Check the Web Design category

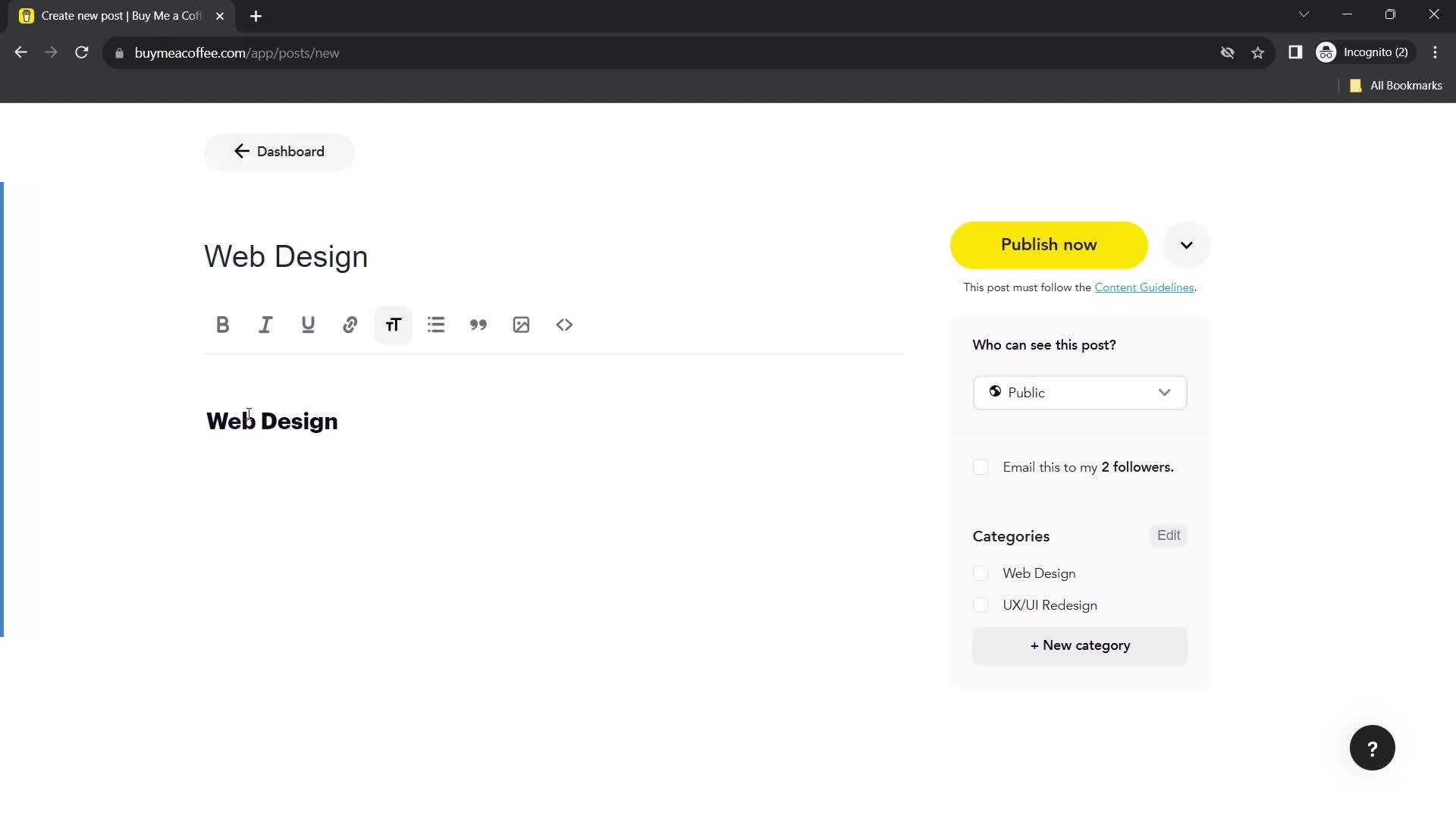click(981, 573)
